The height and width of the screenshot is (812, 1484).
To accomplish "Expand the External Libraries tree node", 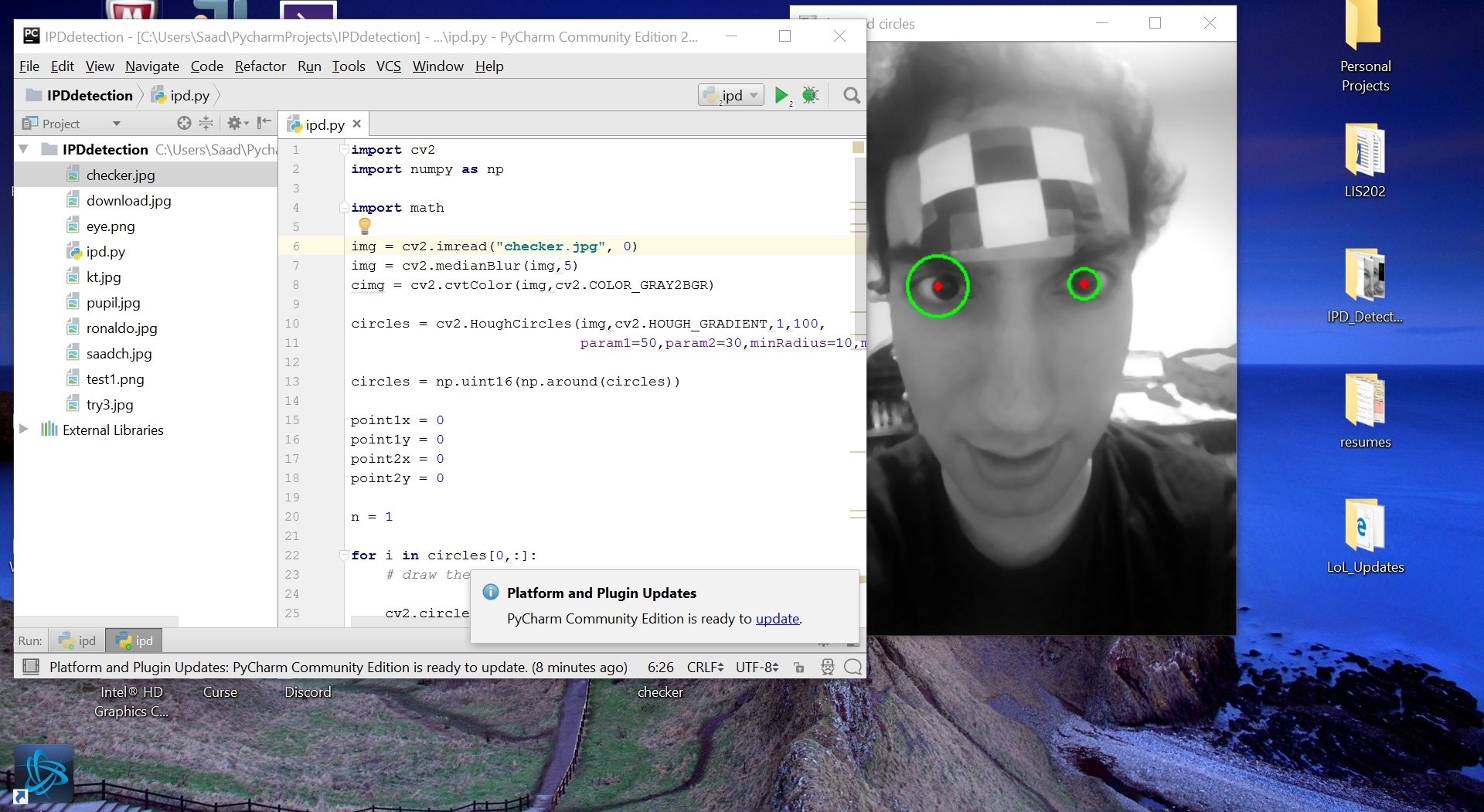I will (x=23, y=430).
